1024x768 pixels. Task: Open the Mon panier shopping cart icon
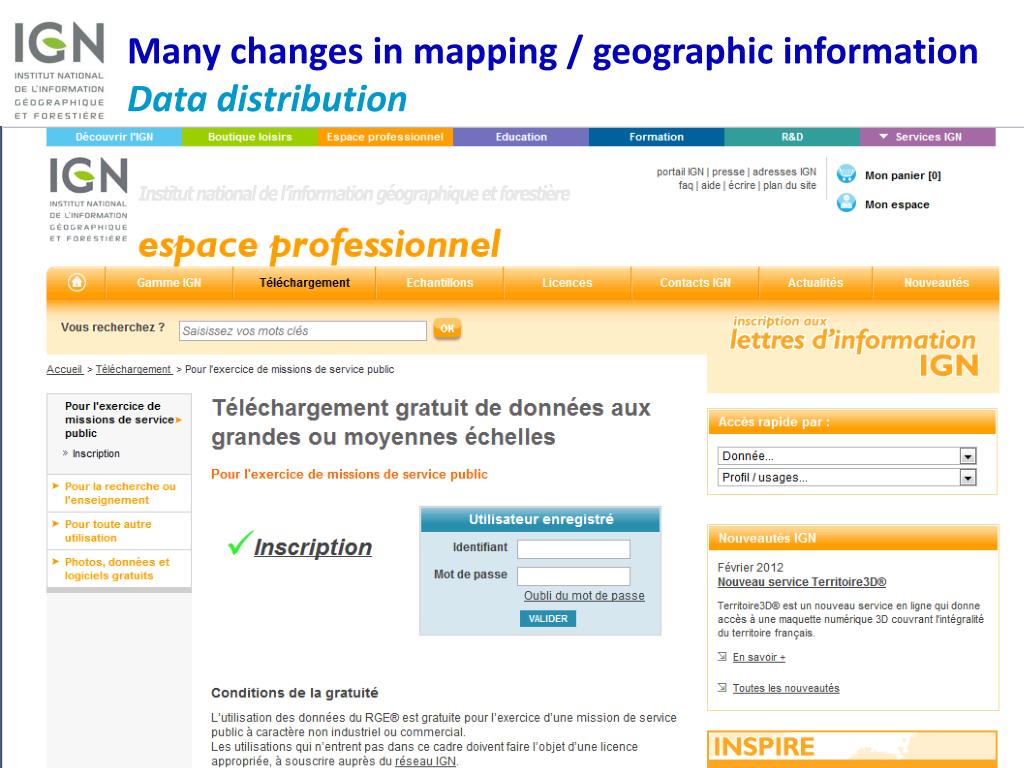pyautogui.click(x=846, y=174)
